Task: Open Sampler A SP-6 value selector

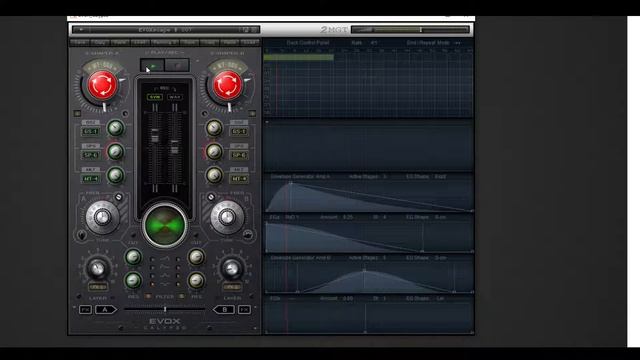Action: (91, 155)
